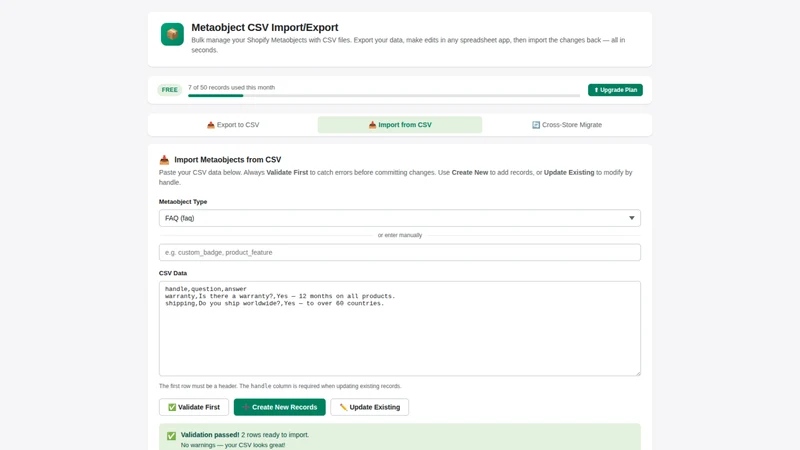
Task: Click the records usage progress bar
Action: tap(384, 95)
